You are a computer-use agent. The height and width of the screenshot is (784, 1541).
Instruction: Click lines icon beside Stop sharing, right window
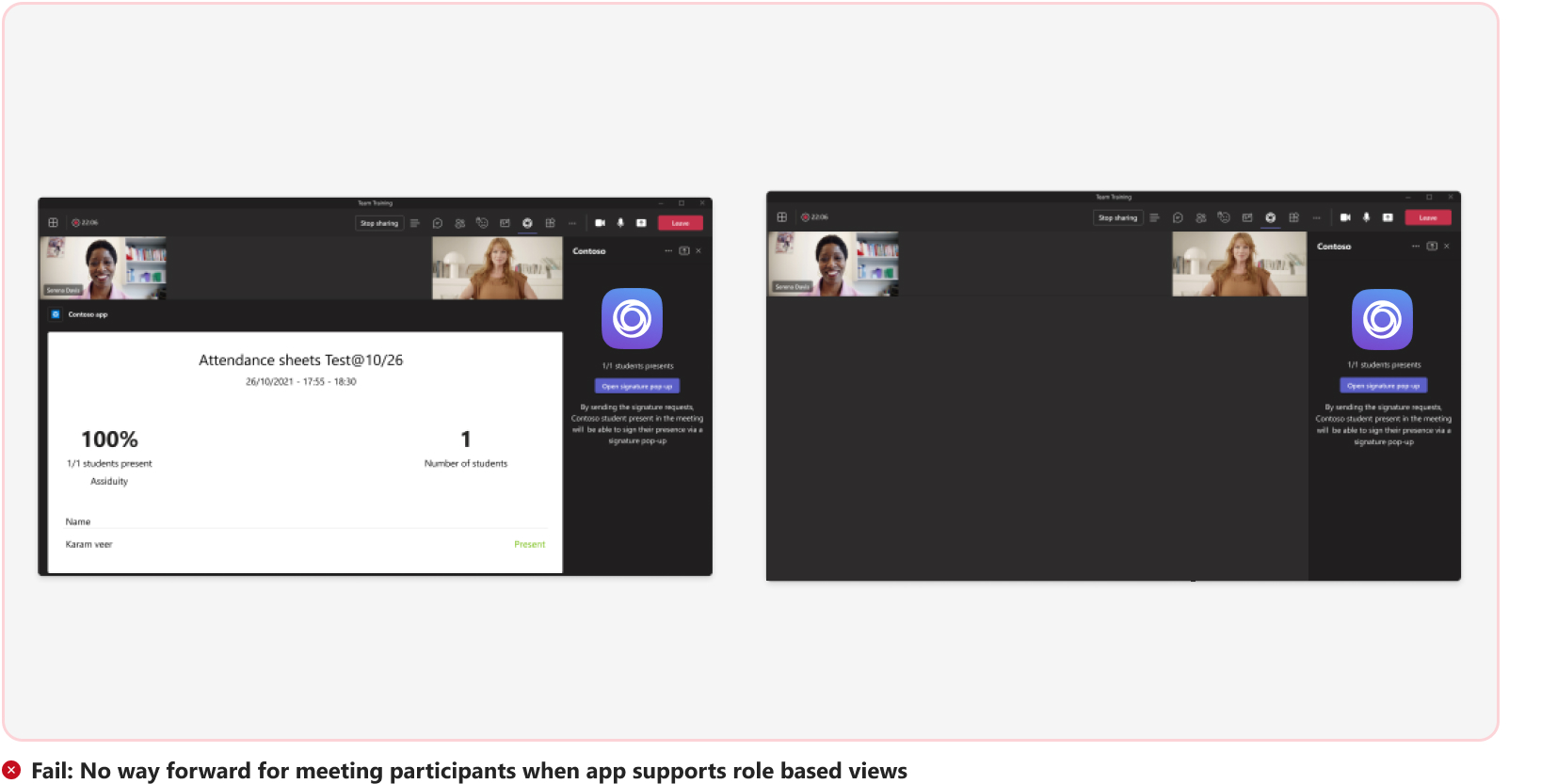[1155, 217]
